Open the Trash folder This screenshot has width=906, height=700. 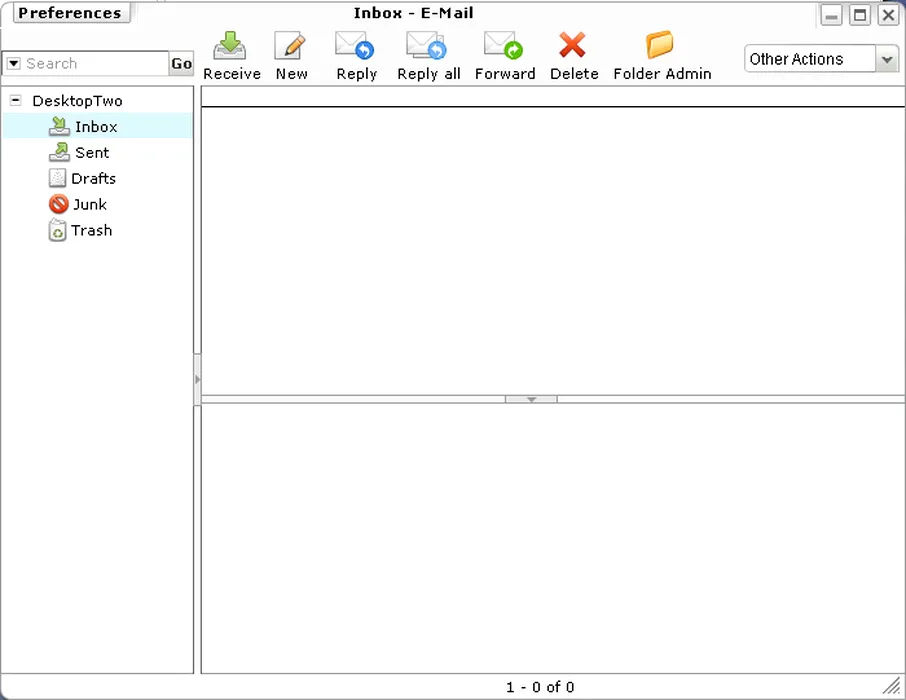(91, 230)
